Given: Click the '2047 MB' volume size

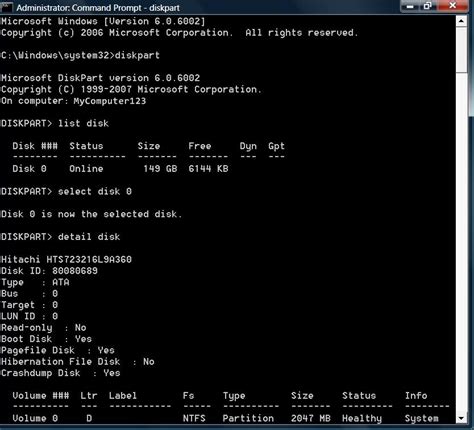Looking at the screenshot, I should [x=311, y=418].
